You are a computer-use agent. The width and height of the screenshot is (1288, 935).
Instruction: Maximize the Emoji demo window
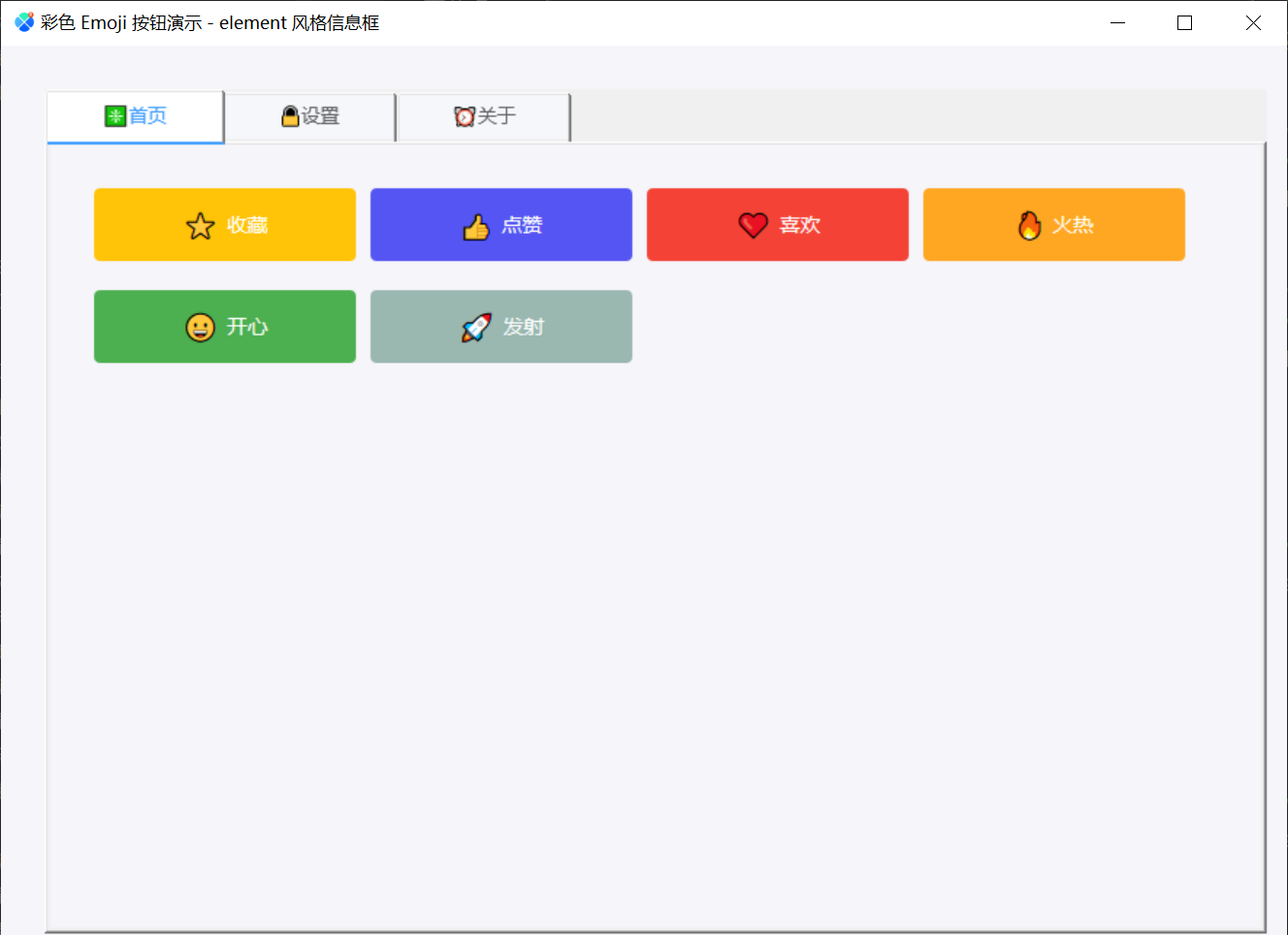pyautogui.click(x=1184, y=22)
